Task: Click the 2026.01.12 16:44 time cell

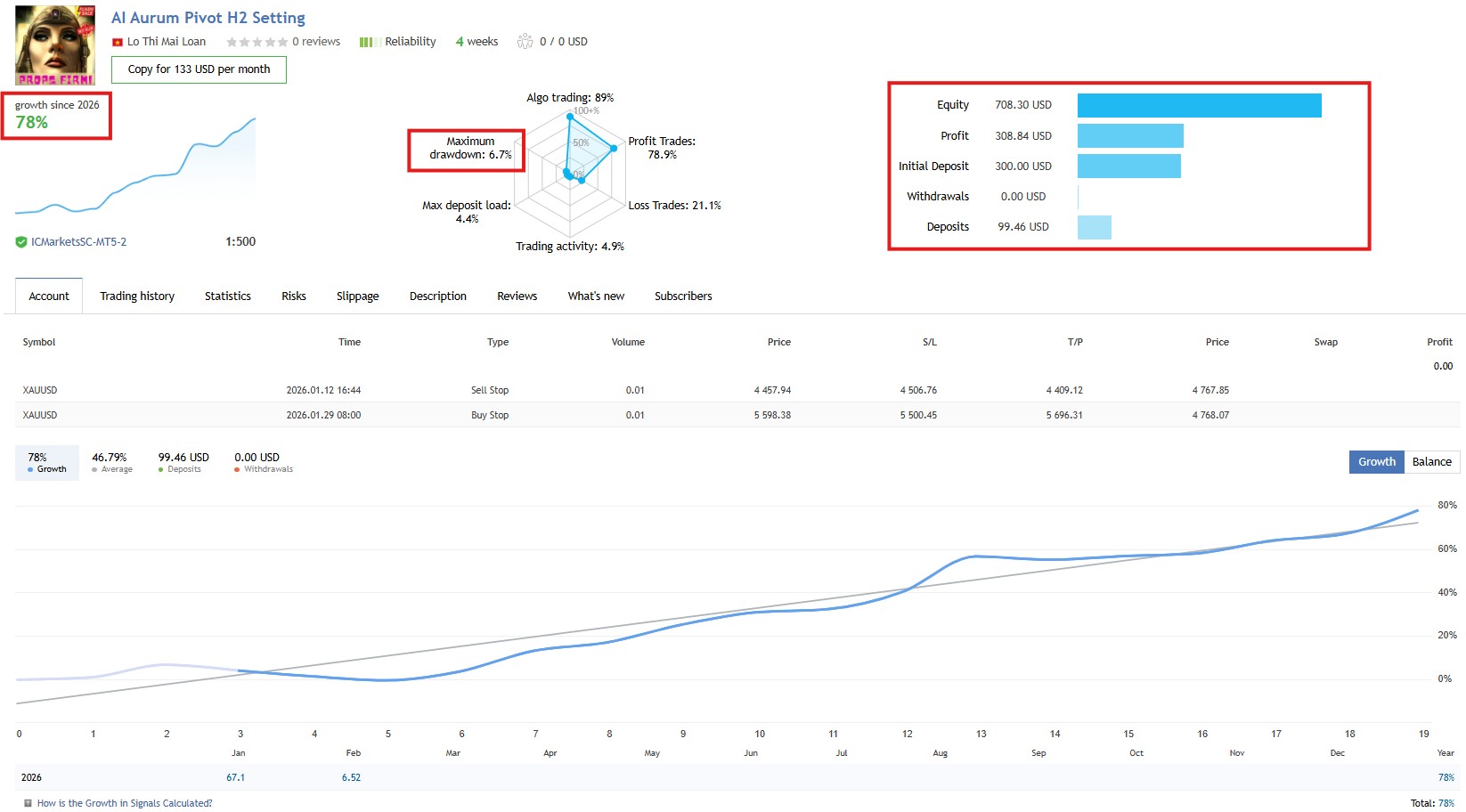Action: pyautogui.click(x=323, y=390)
